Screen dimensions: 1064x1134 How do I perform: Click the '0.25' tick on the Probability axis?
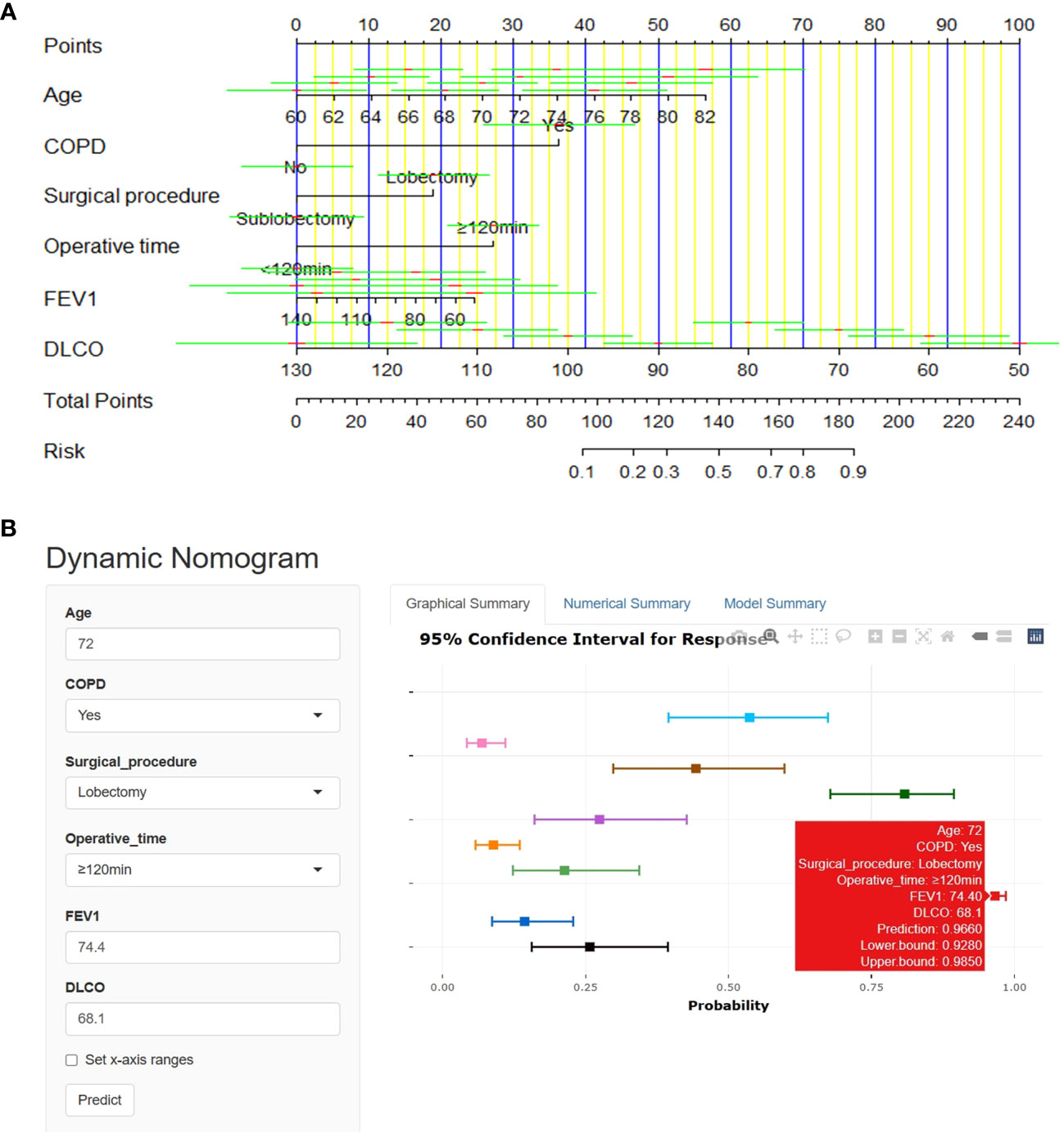(585, 987)
